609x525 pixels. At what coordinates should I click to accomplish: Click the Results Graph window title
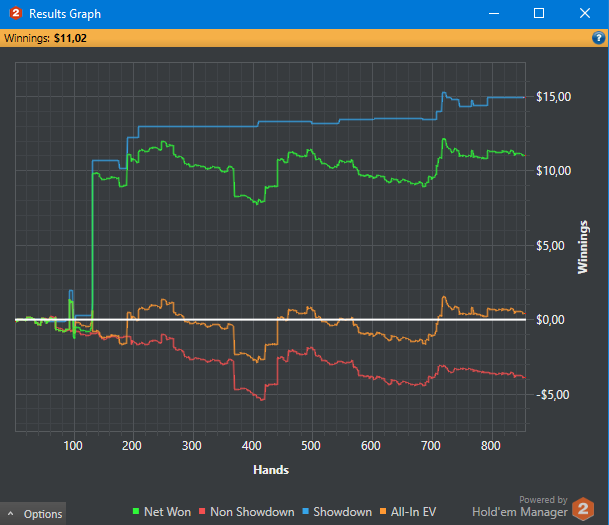pyautogui.click(x=65, y=14)
